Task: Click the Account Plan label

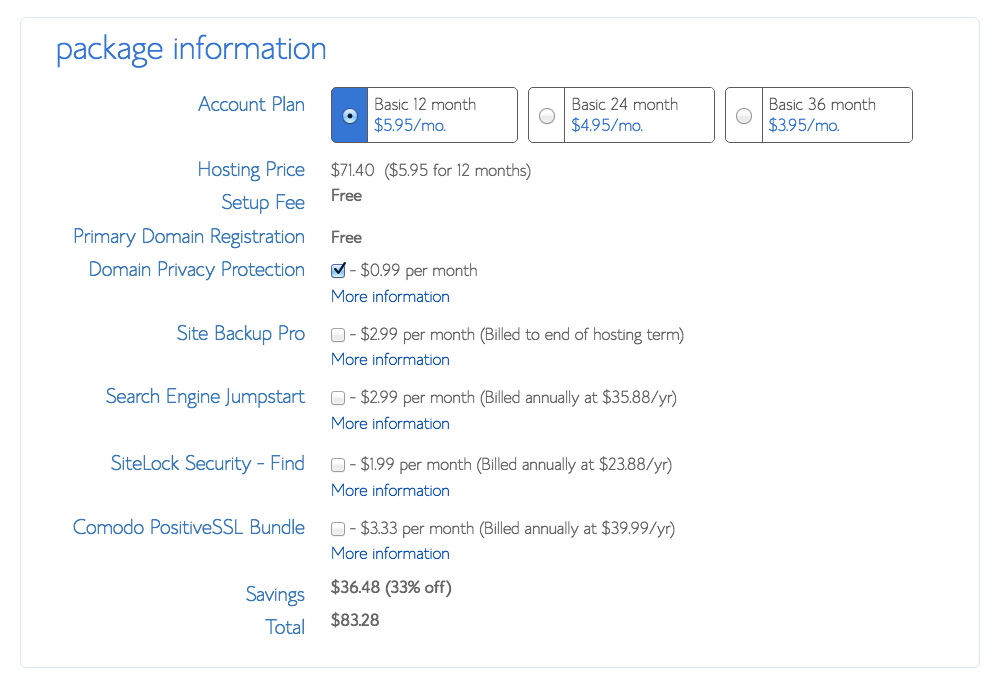Action: point(251,104)
